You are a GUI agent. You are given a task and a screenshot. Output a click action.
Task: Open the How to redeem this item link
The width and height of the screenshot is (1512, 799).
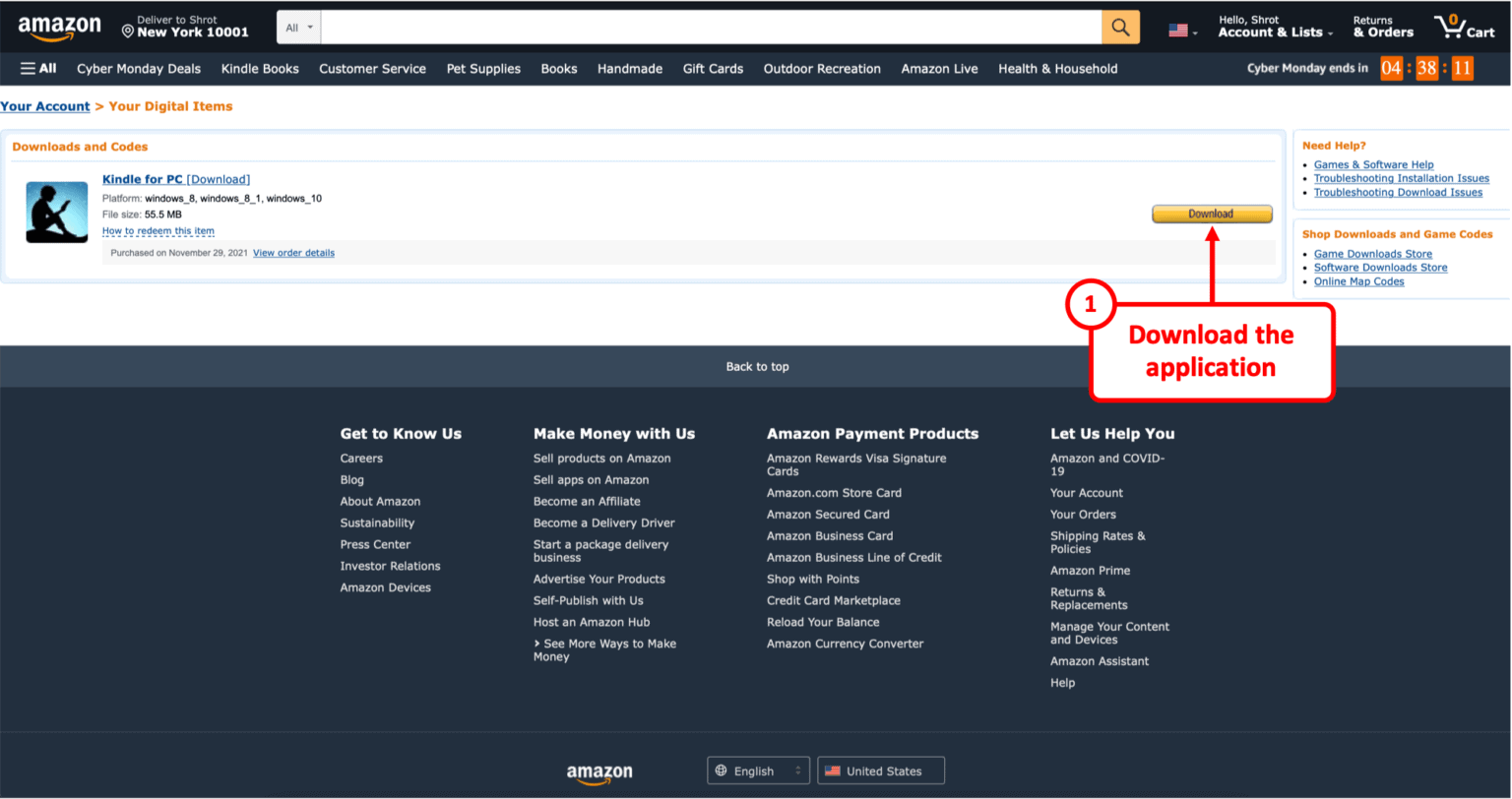[157, 230]
